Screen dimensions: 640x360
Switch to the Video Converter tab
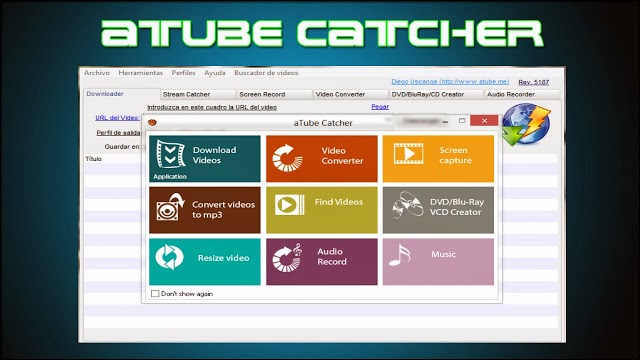(351, 94)
